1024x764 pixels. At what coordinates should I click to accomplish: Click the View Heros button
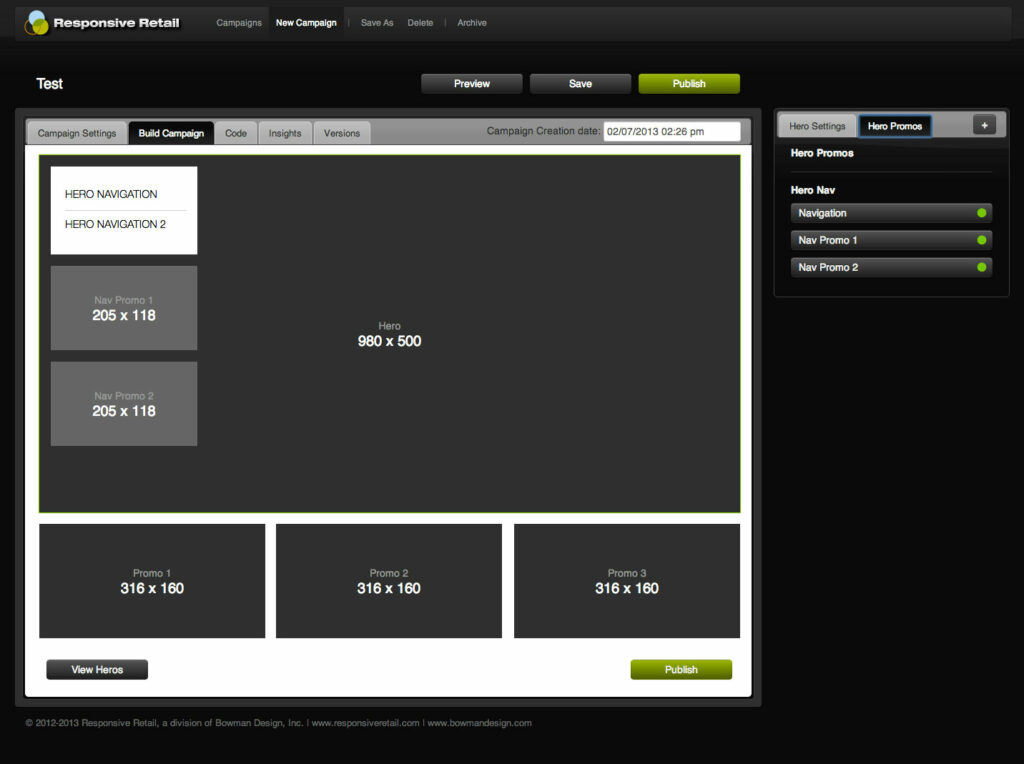click(97, 669)
